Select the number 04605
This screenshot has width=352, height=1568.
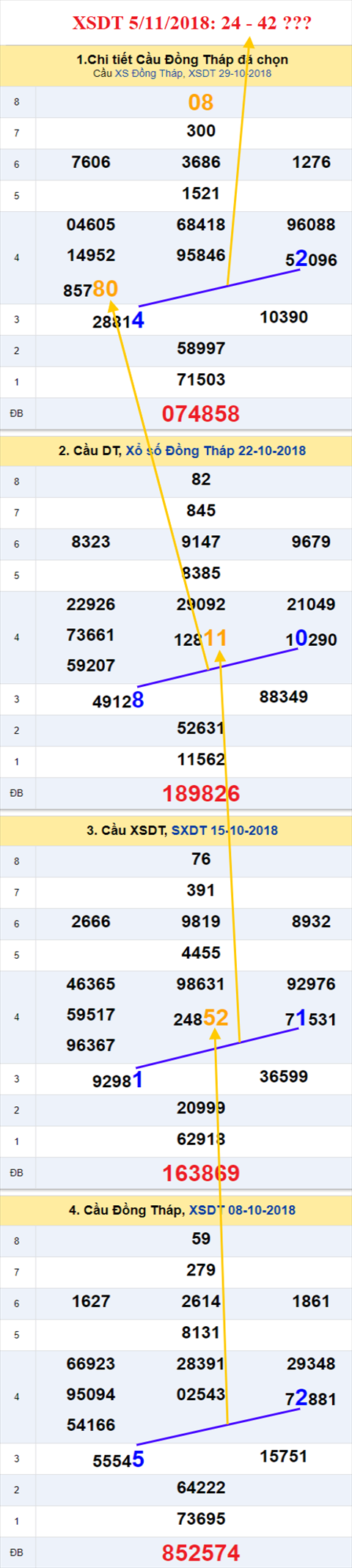91,224
